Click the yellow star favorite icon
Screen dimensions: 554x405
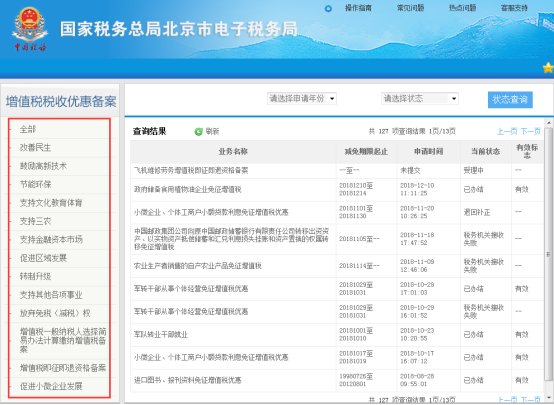click(548, 68)
